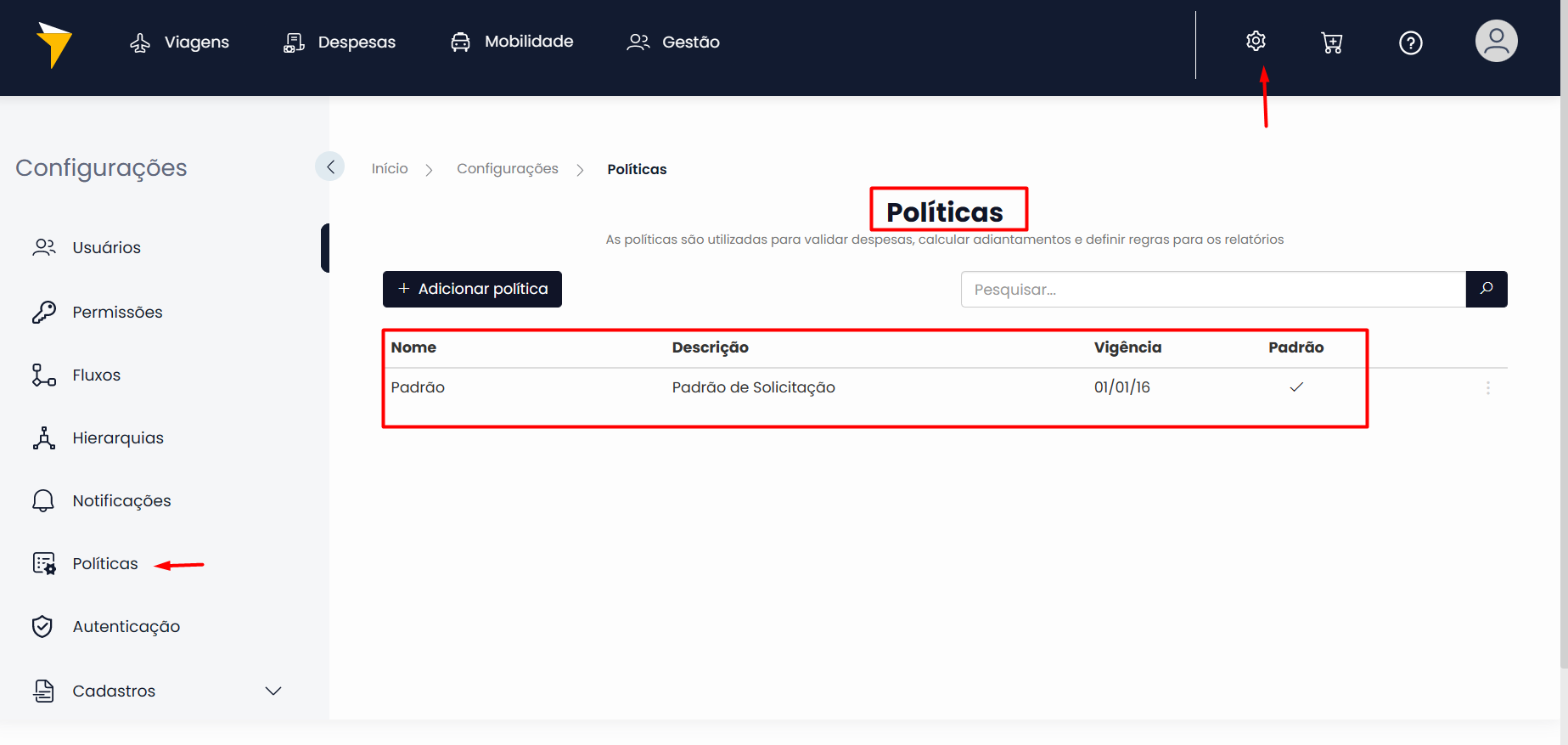1568x745 pixels.
Task: Click the receipt icon beside Despesas
Action: pos(294,42)
